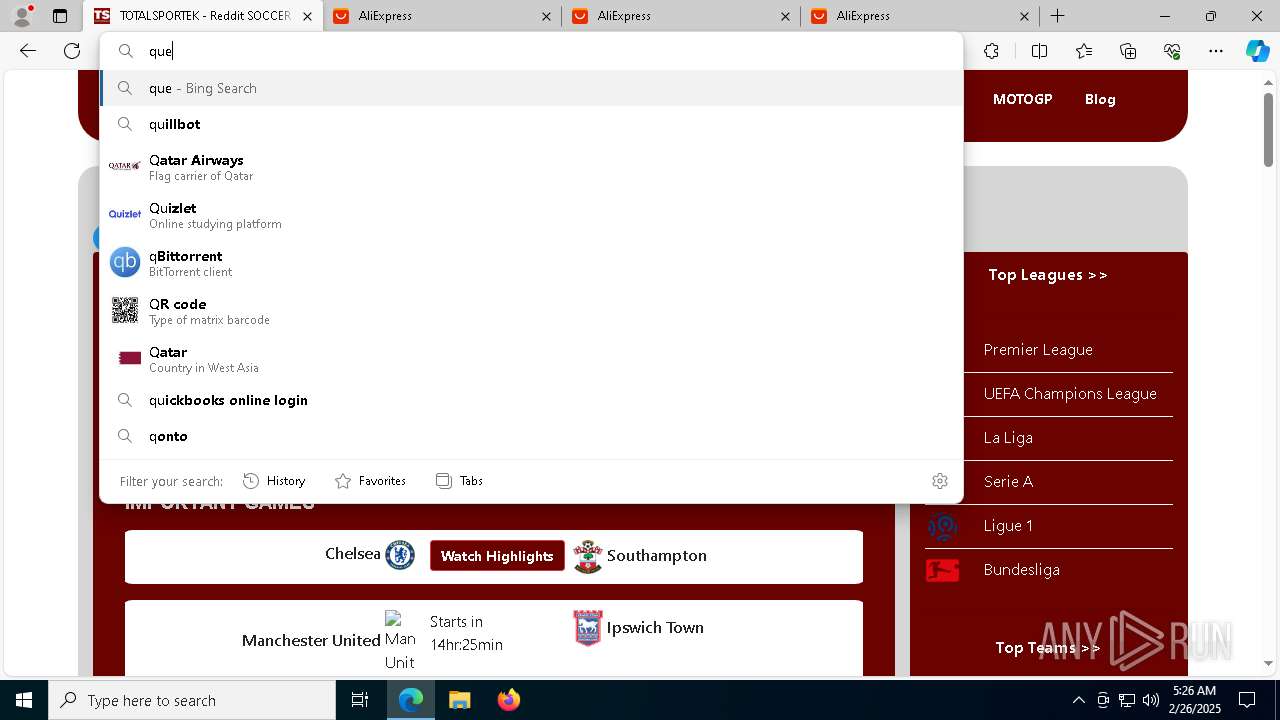Close the TOTALSPORTEK tab

click(307, 16)
